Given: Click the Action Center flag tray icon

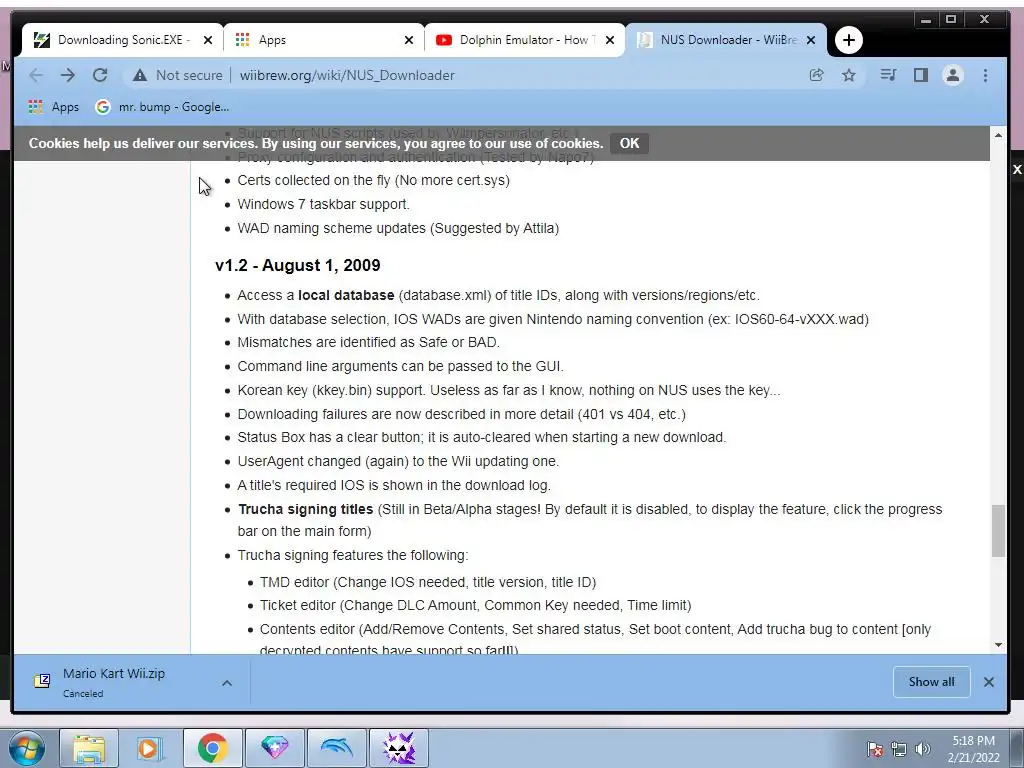Looking at the screenshot, I should (x=876, y=749).
